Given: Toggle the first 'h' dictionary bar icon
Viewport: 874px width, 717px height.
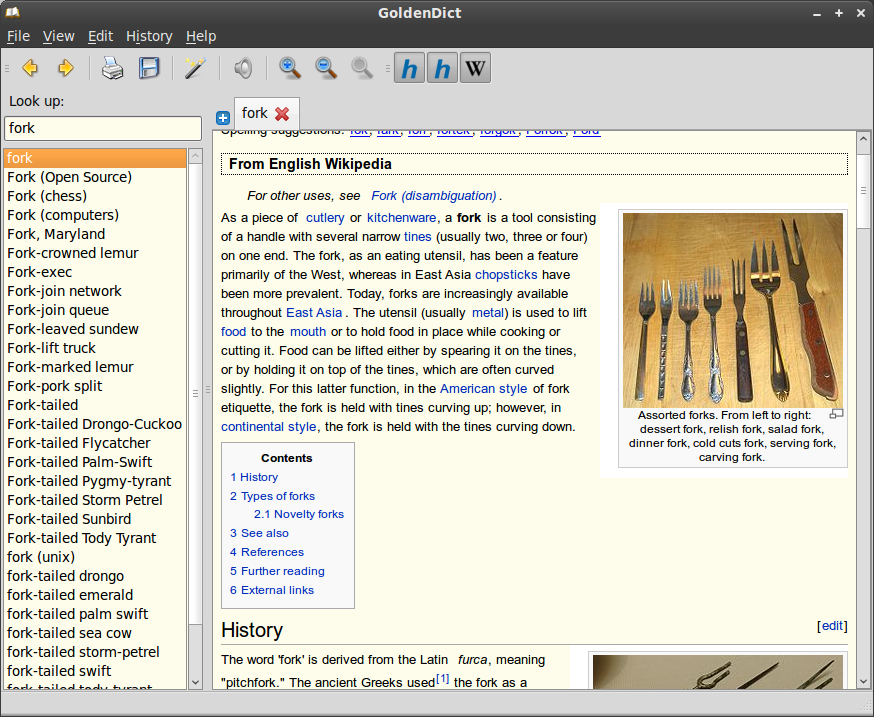Looking at the screenshot, I should point(409,68).
